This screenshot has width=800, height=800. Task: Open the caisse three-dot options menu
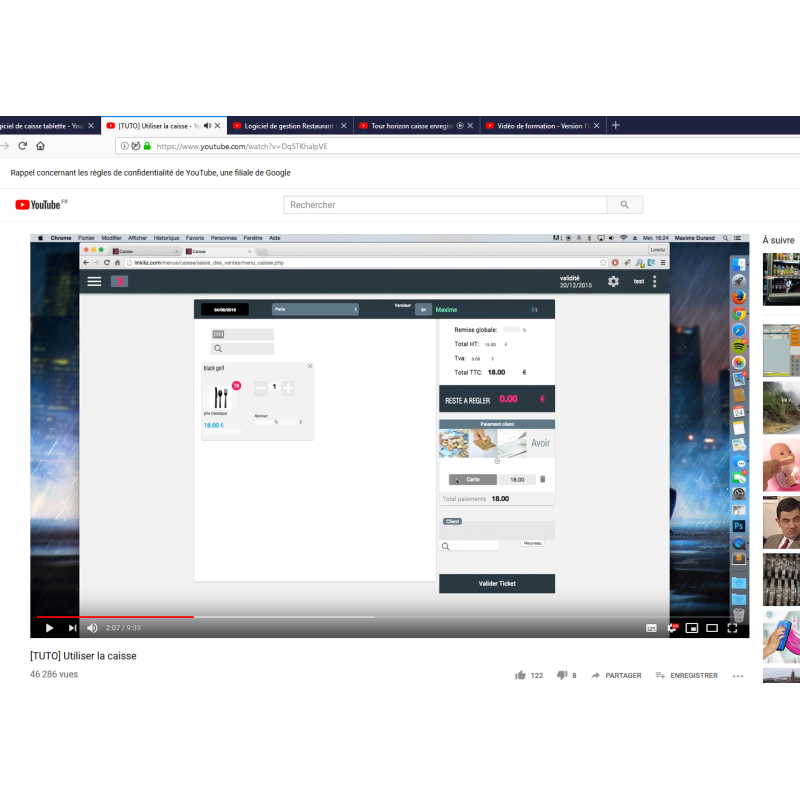pyautogui.click(x=655, y=281)
